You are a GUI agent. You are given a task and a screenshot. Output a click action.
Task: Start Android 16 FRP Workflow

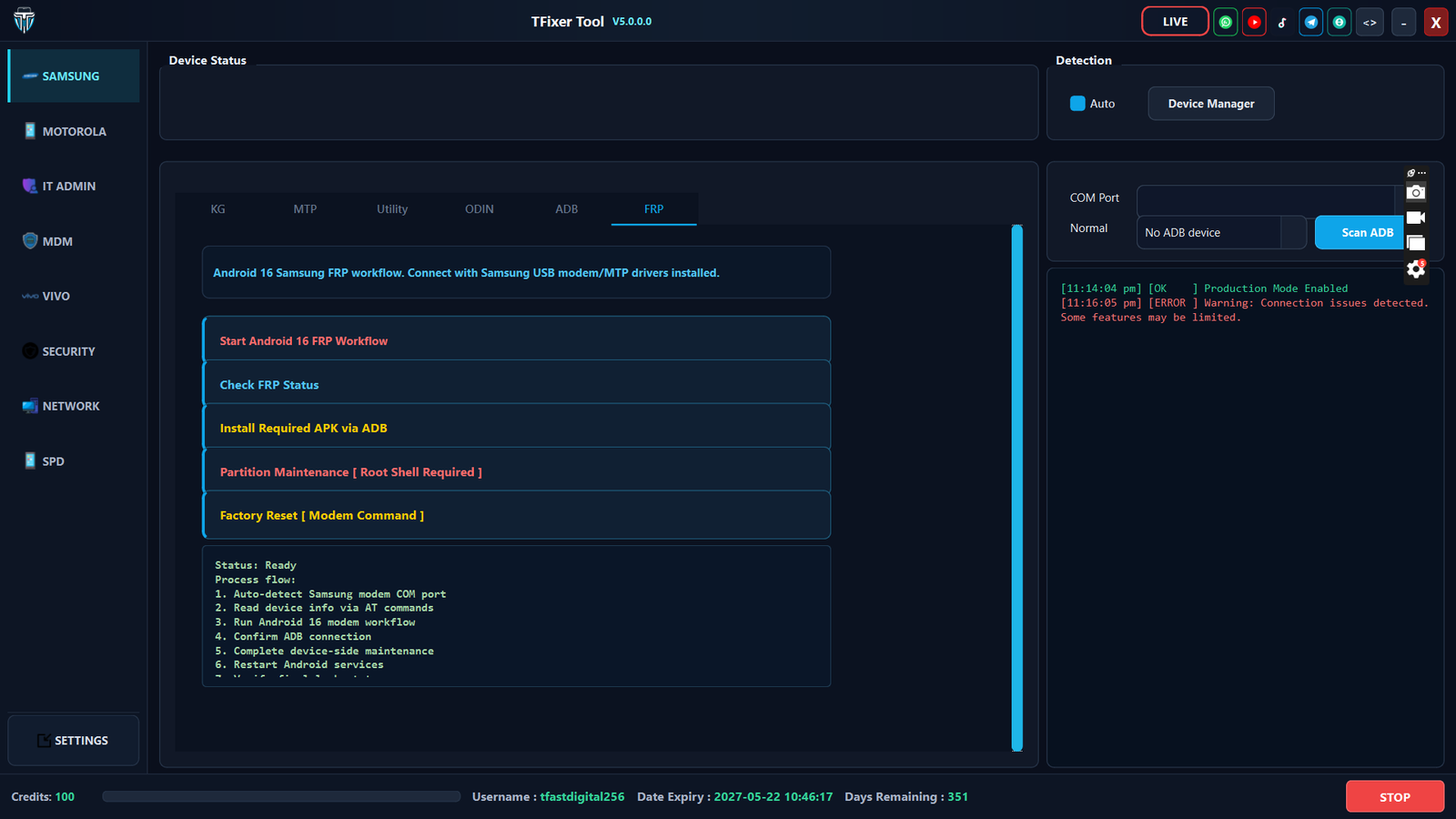516,340
